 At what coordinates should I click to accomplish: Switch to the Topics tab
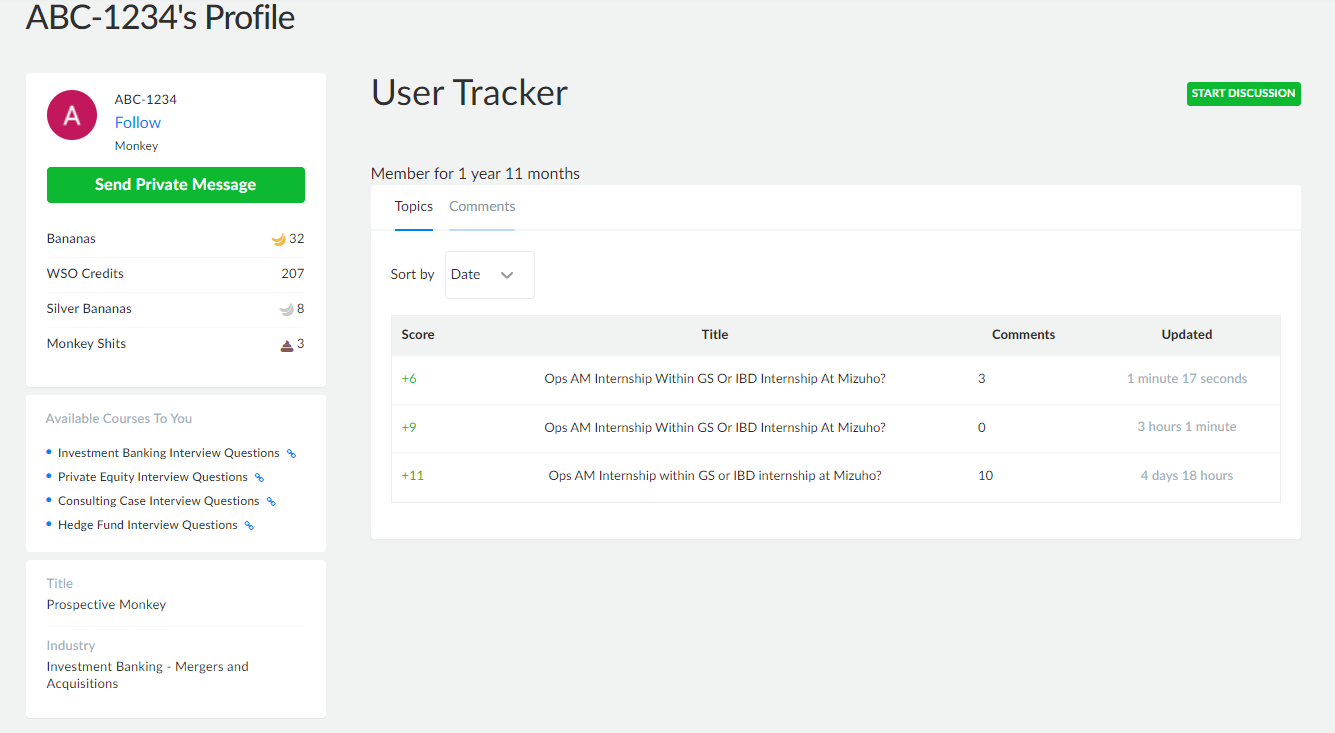click(414, 207)
